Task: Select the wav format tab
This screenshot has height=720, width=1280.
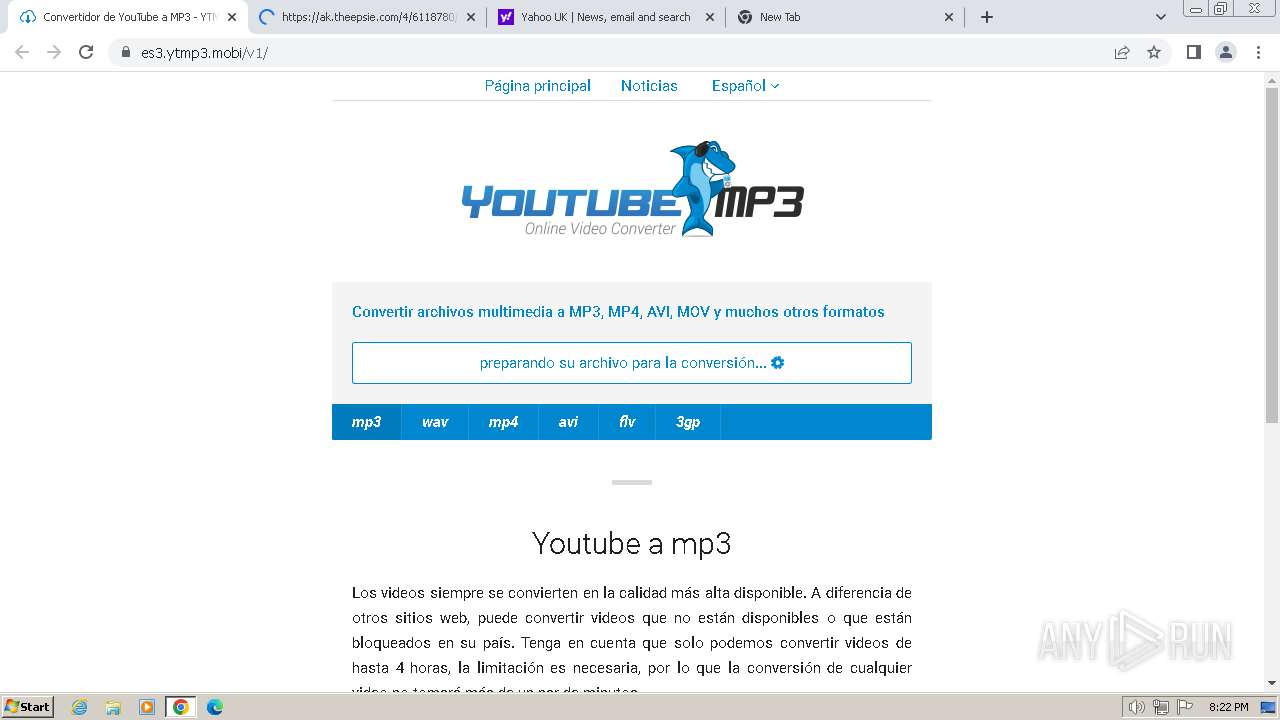Action: tap(435, 422)
